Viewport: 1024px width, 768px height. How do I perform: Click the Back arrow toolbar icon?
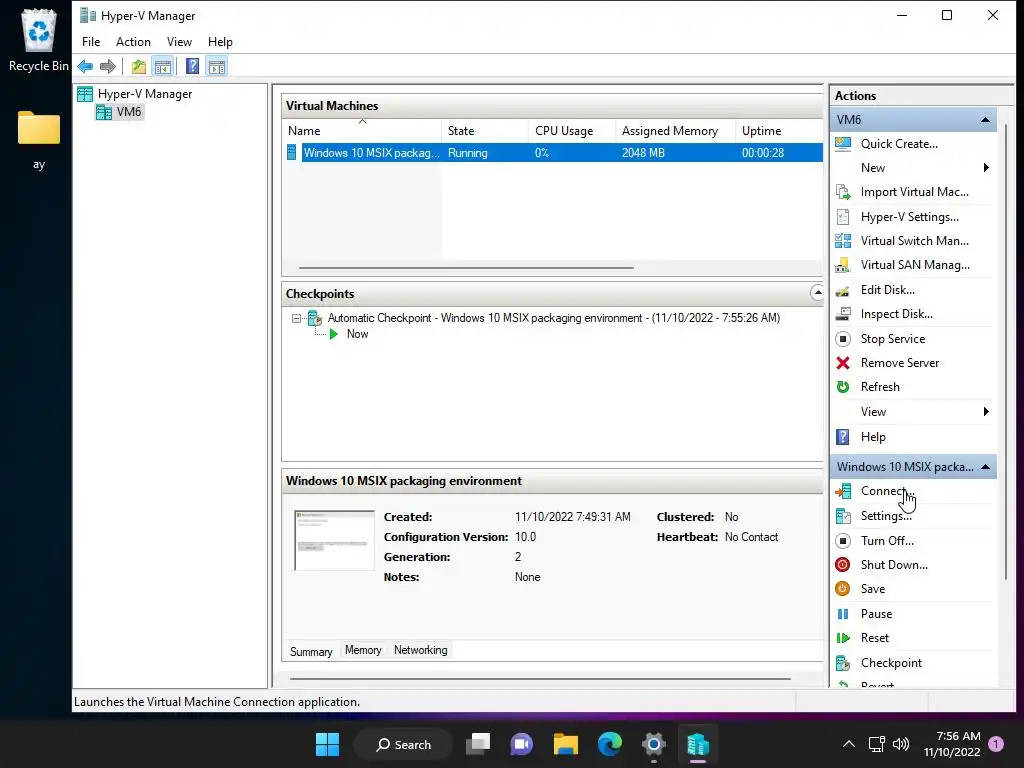coord(85,67)
